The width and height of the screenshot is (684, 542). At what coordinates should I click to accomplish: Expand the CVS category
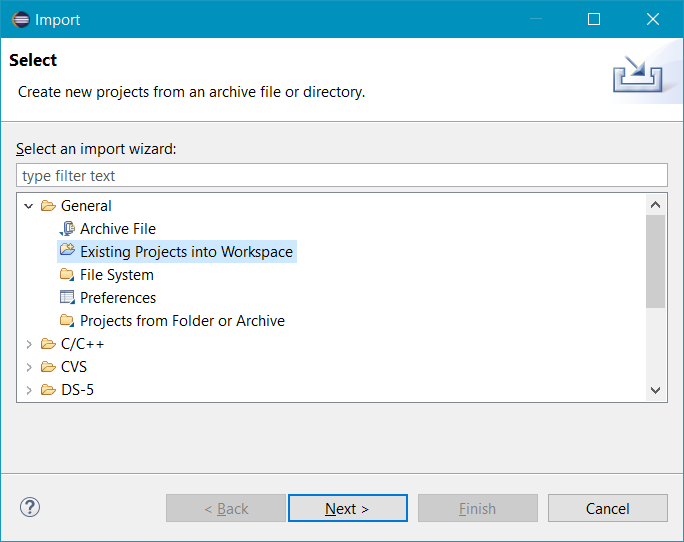click(29, 367)
